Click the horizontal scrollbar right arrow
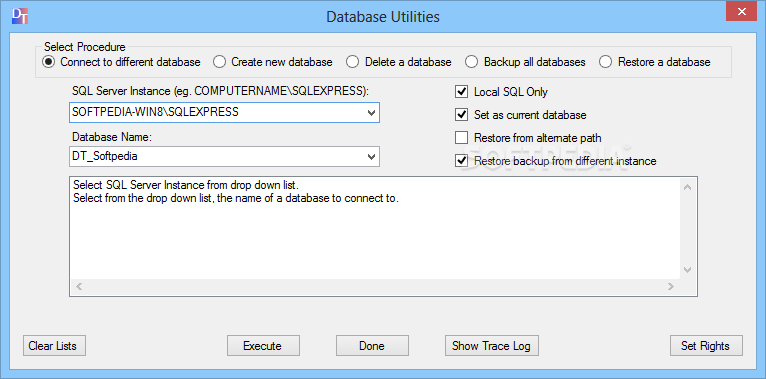766x379 pixels. 671,287
